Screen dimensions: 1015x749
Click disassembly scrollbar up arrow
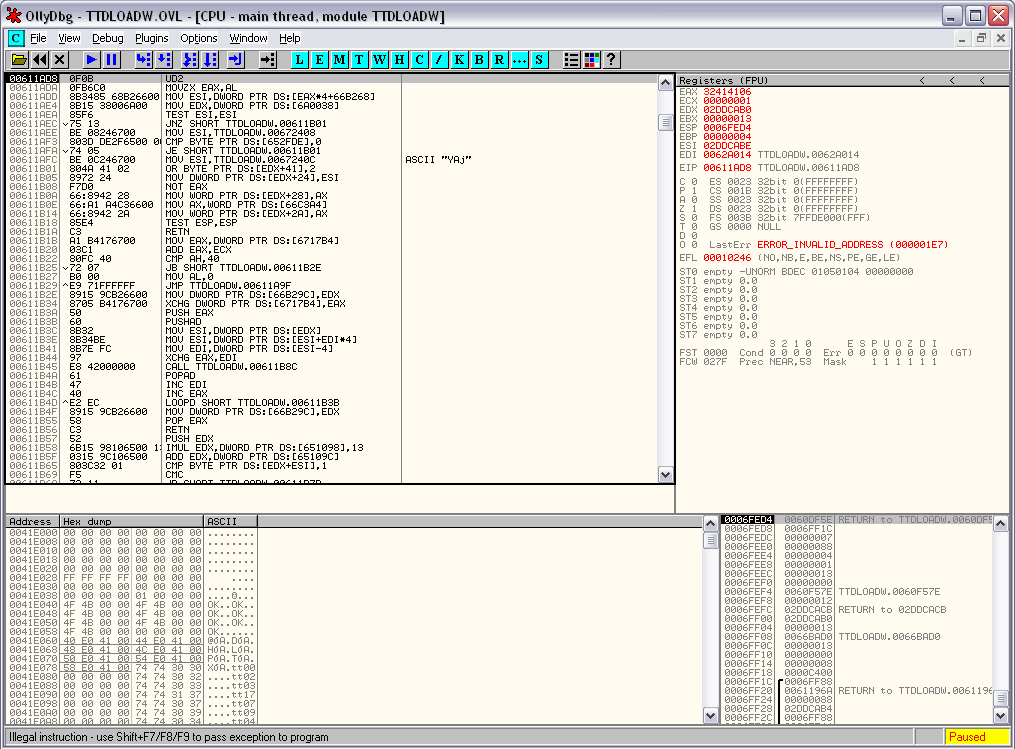(x=665, y=82)
